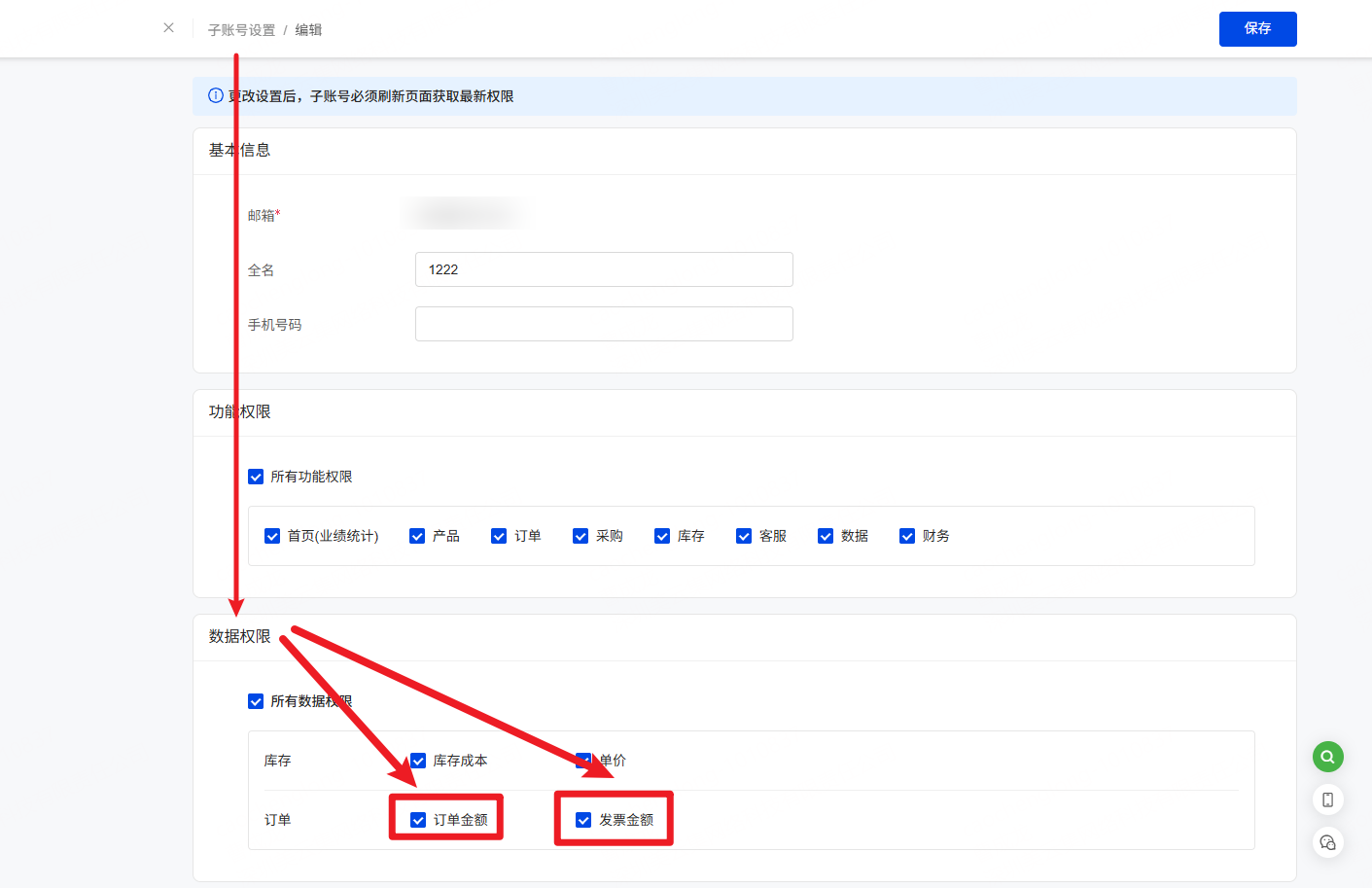Open the mobile phone floating icon
Image resolution: width=1372 pixels, height=888 pixels.
pos(1327,799)
